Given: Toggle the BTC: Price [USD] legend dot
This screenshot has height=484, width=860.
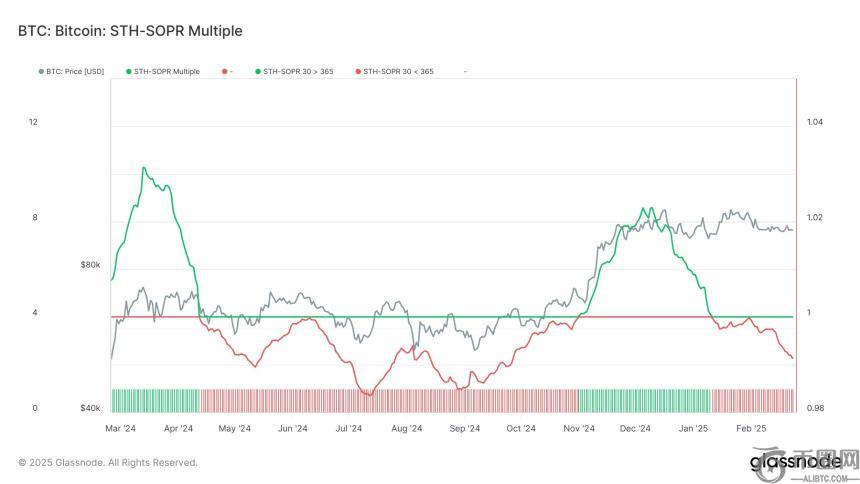Looking at the screenshot, I should [x=41, y=72].
